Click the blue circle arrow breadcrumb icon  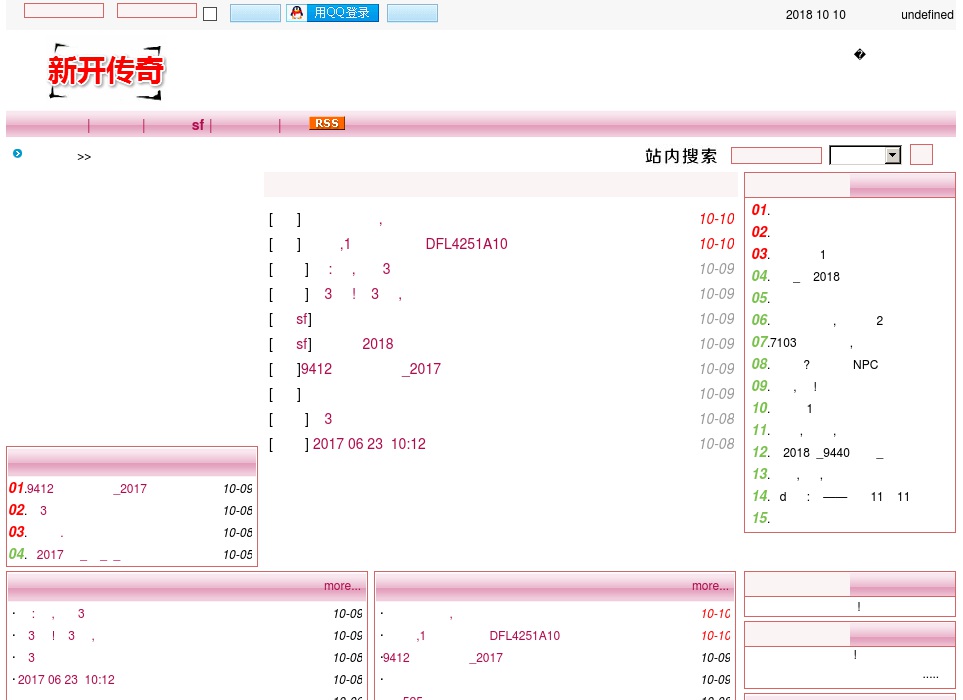coord(17,154)
